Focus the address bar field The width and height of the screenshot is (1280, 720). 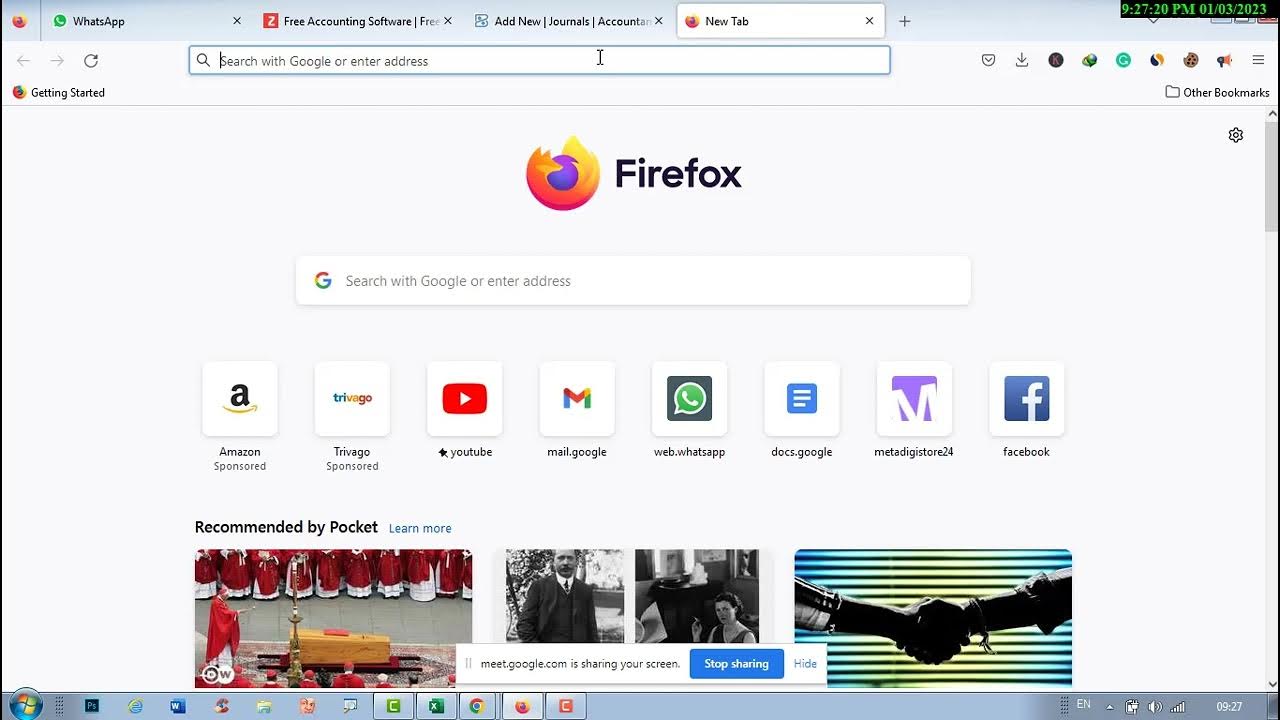click(x=540, y=61)
